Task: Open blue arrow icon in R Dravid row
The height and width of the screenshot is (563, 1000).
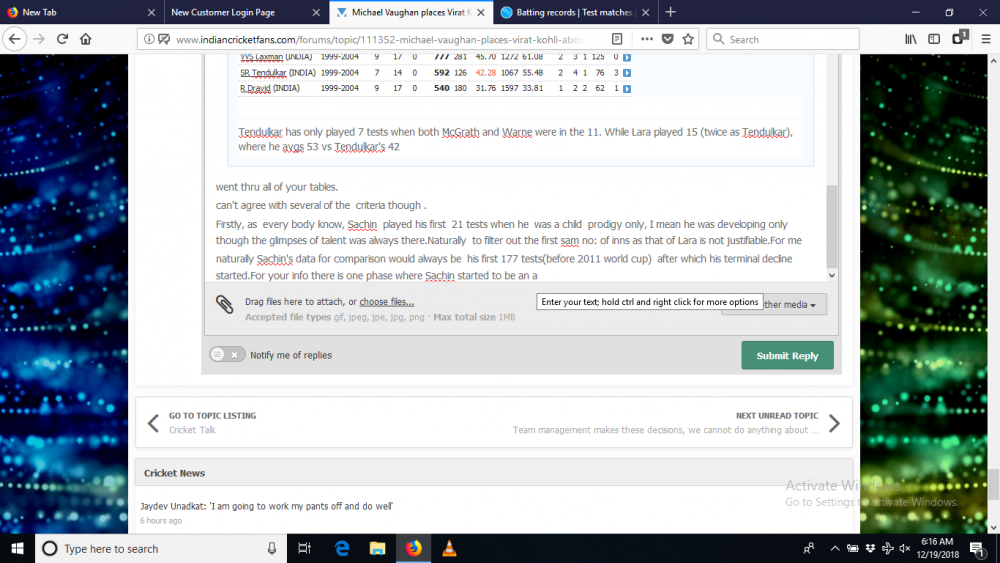Action: coord(627,89)
